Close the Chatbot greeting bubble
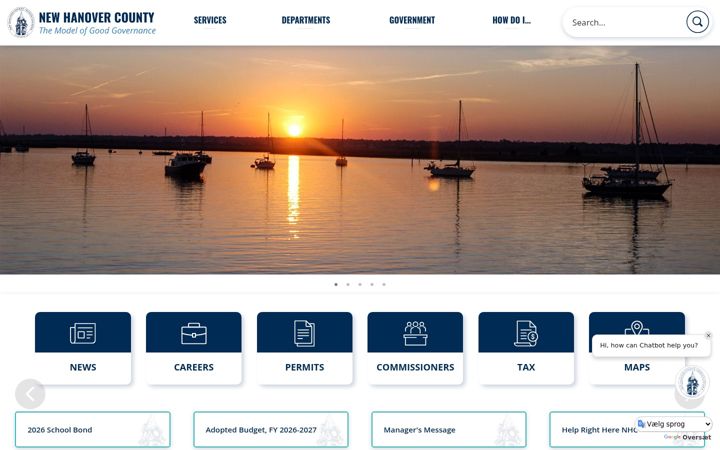 pyautogui.click(x=708, y=336)
